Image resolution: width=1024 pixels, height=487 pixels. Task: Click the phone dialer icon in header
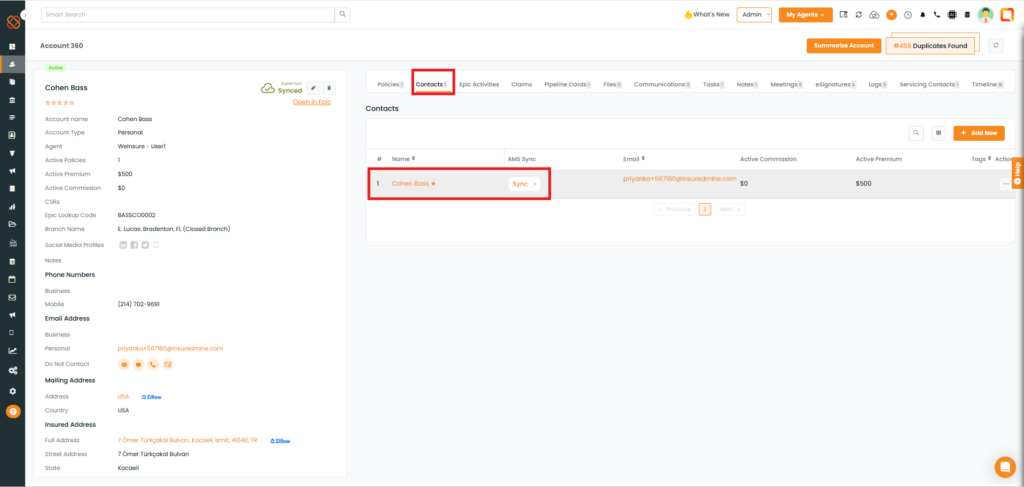[935, 15]
